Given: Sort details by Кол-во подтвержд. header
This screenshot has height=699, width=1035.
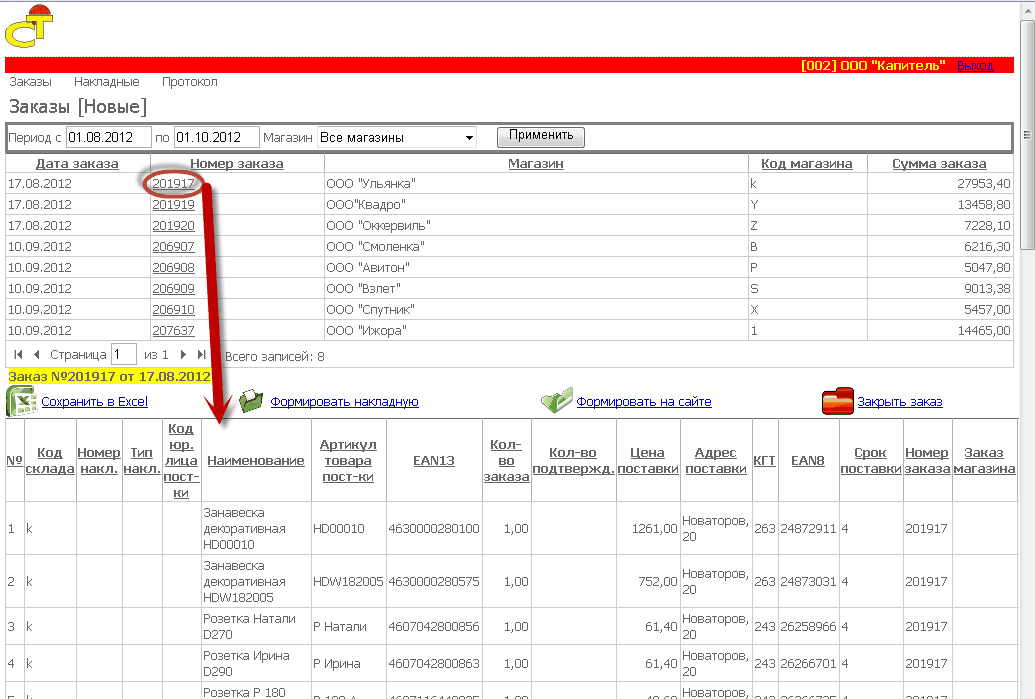Looking at the screenshot, I should tap(573, 461).
